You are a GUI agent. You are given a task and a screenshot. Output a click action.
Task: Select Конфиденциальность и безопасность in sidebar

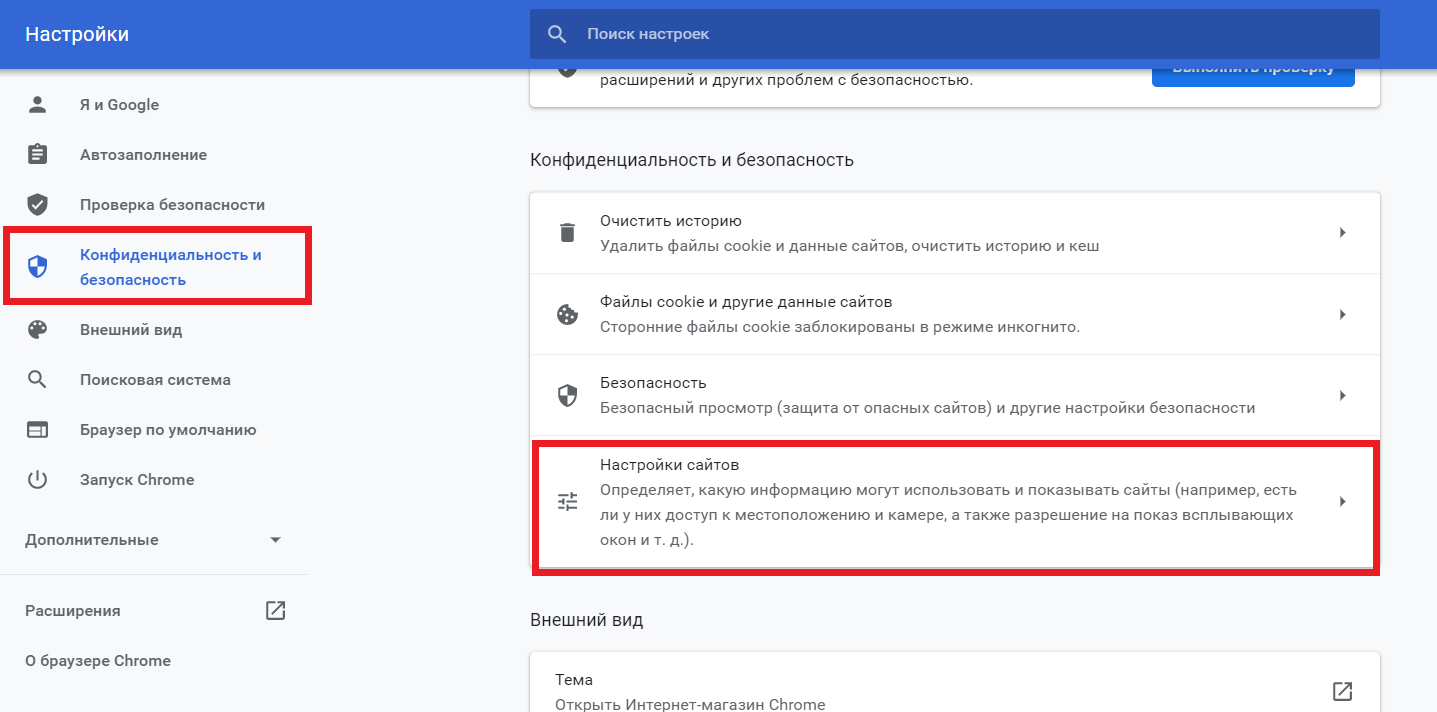[x=170, y=267]
